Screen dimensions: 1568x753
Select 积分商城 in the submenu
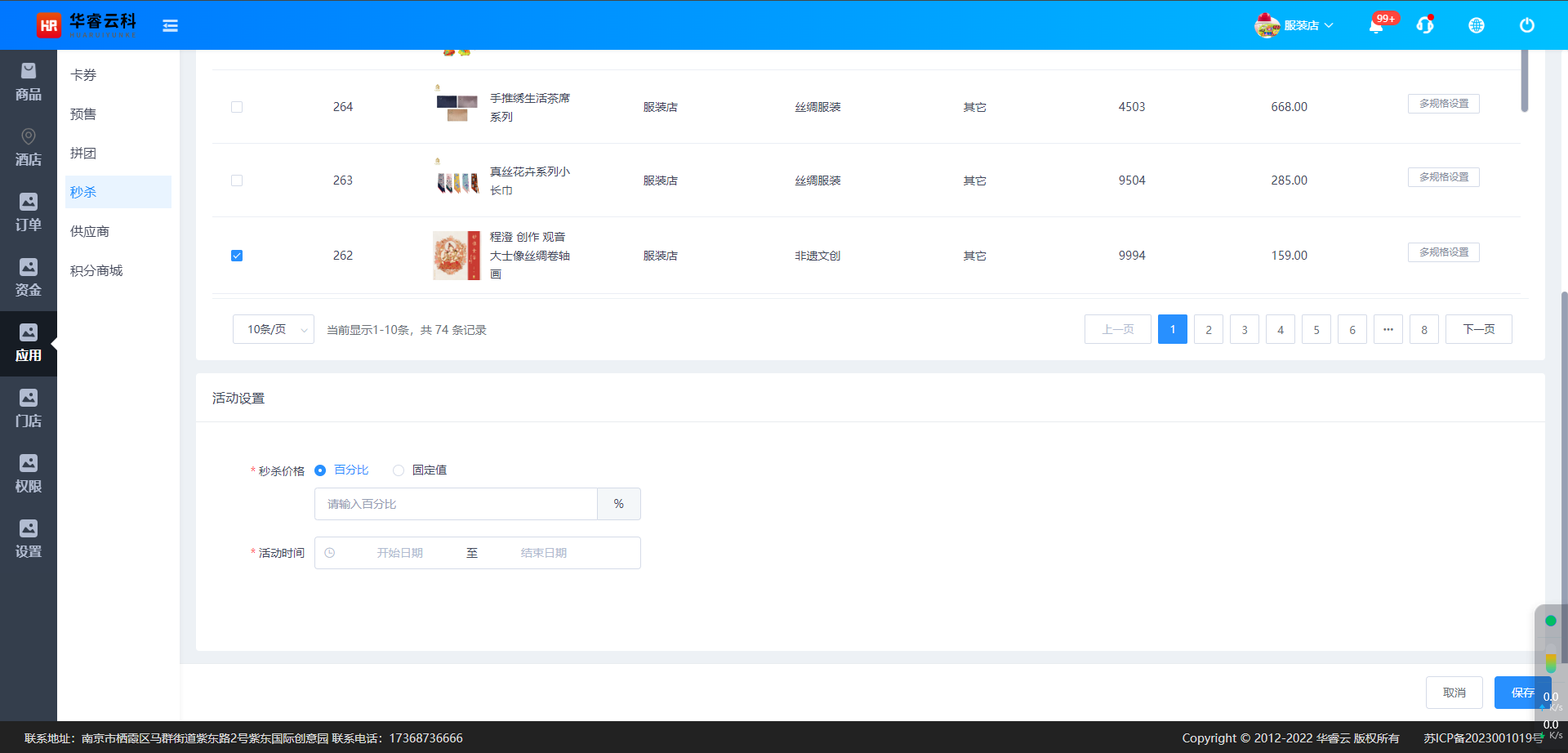96,270
